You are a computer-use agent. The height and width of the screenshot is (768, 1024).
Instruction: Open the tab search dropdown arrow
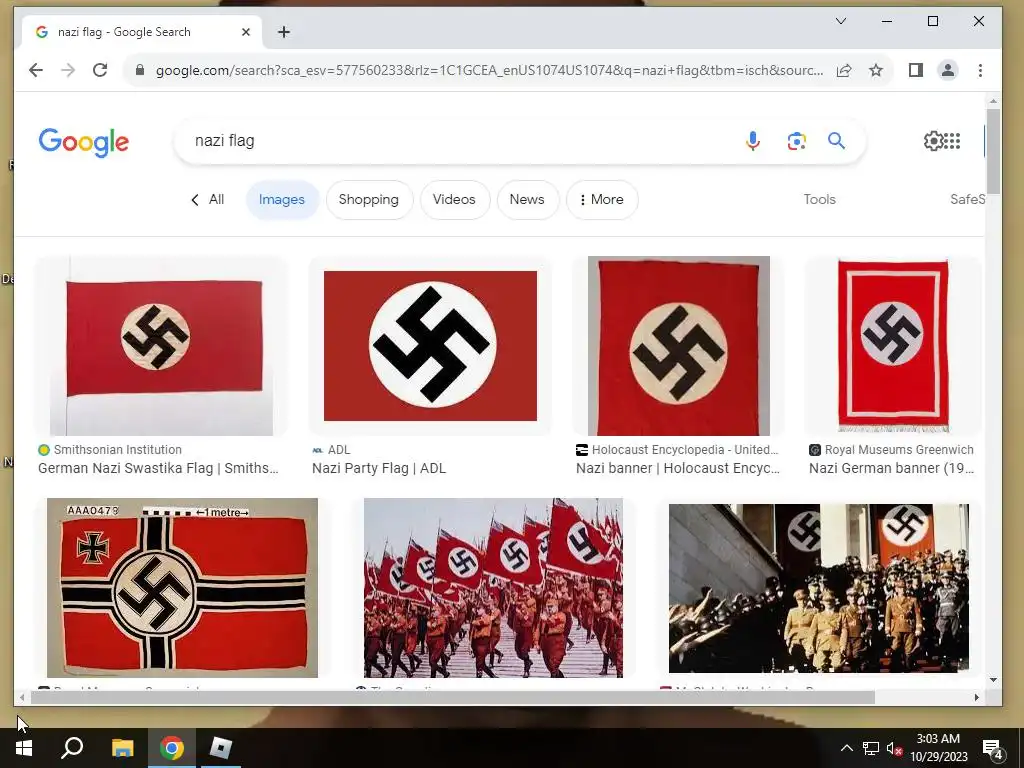pos(841,21)
